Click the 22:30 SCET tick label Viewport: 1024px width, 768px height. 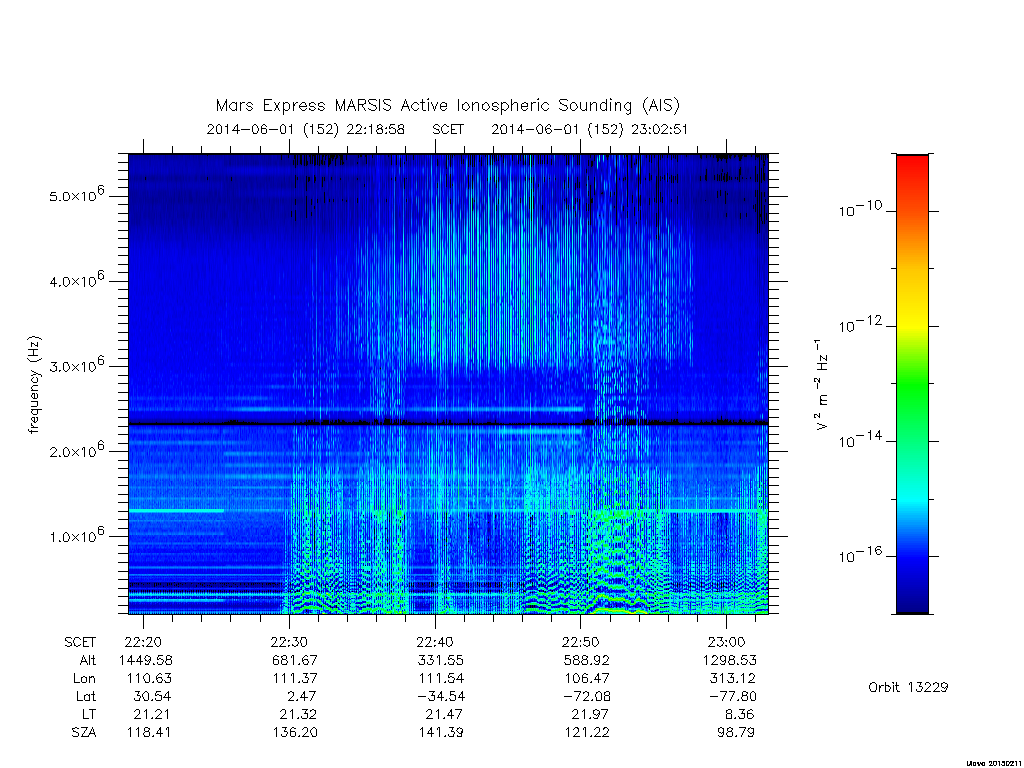(289, 643)
